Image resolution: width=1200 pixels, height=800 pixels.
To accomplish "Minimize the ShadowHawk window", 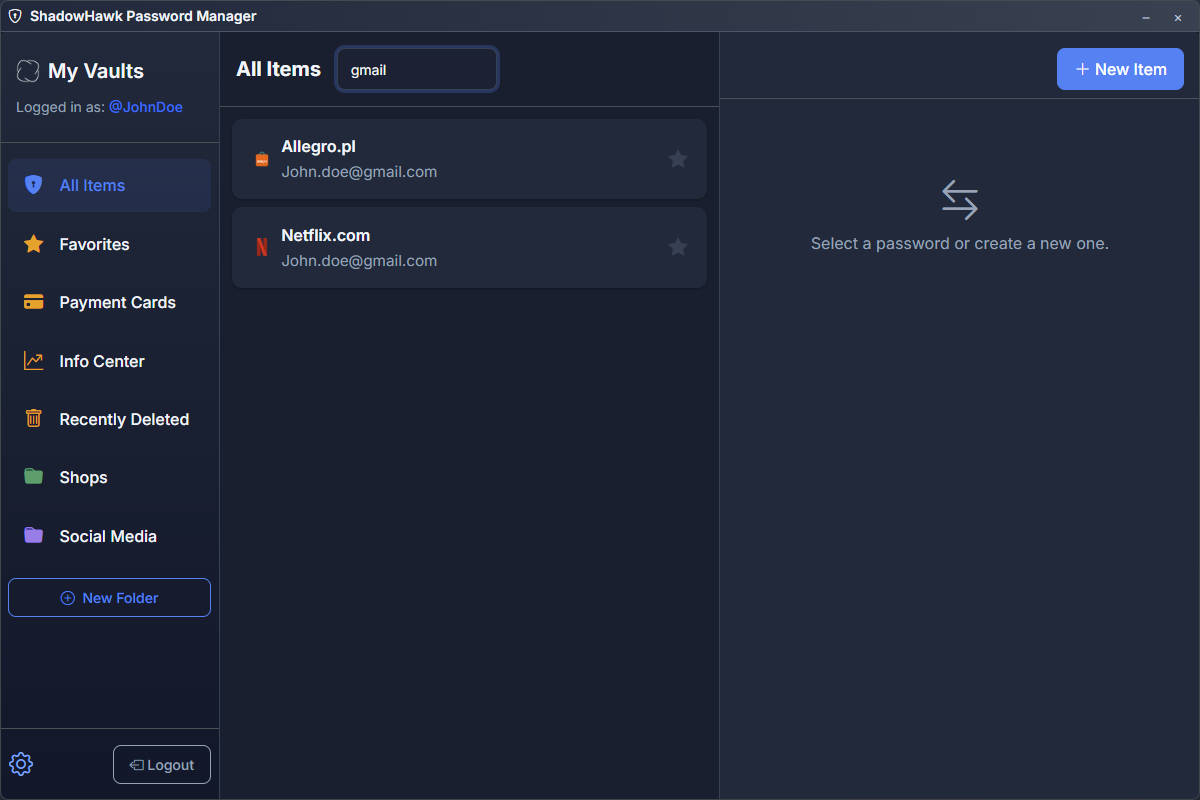I will (1146, 17).
